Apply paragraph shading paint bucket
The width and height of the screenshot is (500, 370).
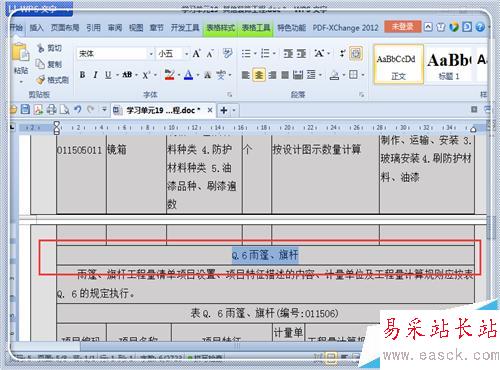coord(334,75)
